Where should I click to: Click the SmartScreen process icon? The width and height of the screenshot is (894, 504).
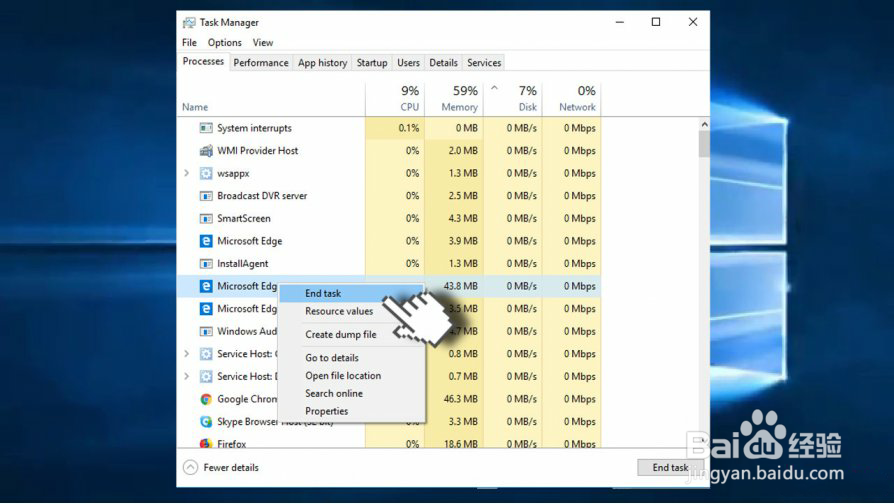(x=206, y=218)
